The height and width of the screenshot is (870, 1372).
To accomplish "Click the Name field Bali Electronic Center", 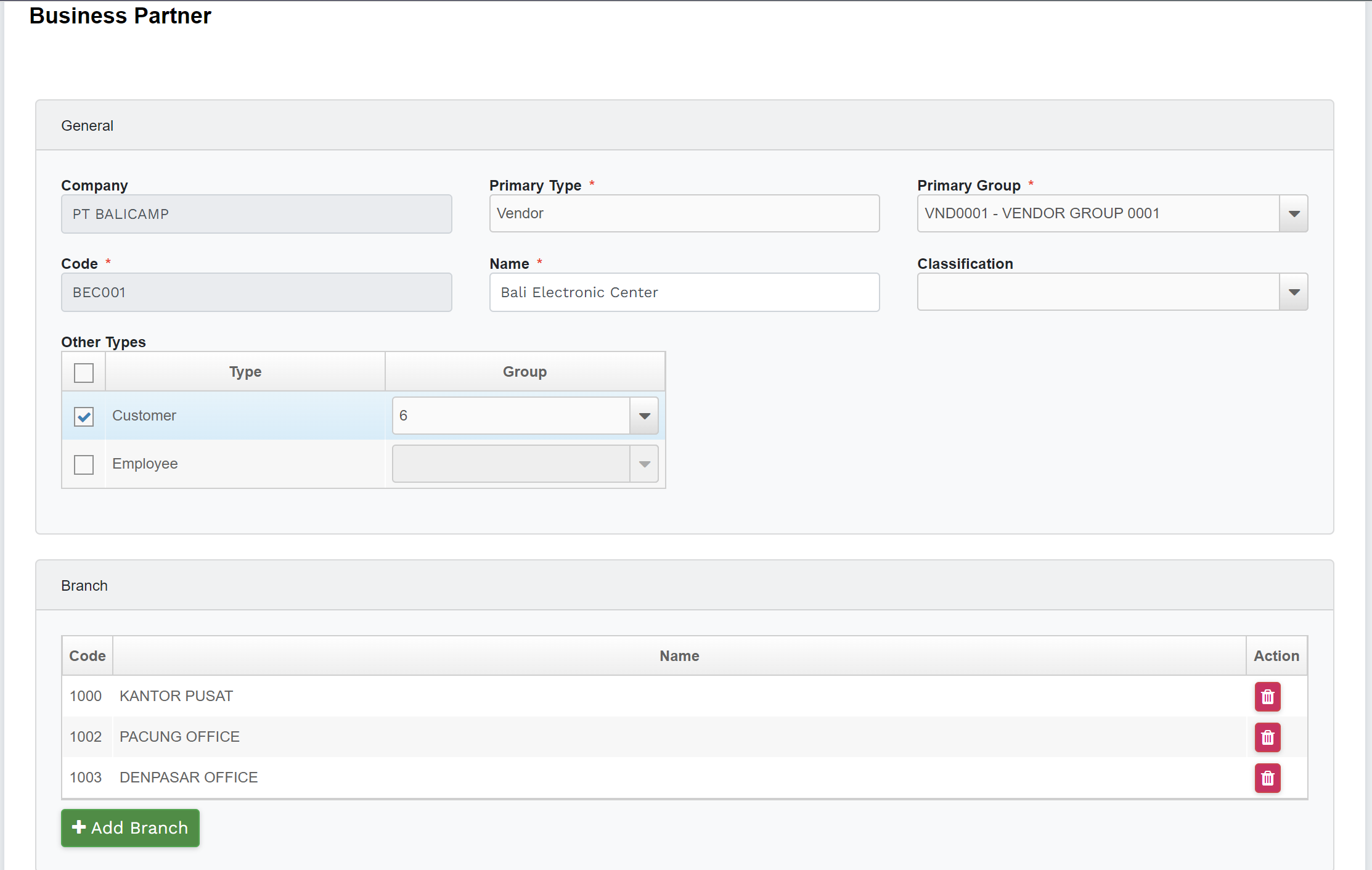I will tap(684, 292).
